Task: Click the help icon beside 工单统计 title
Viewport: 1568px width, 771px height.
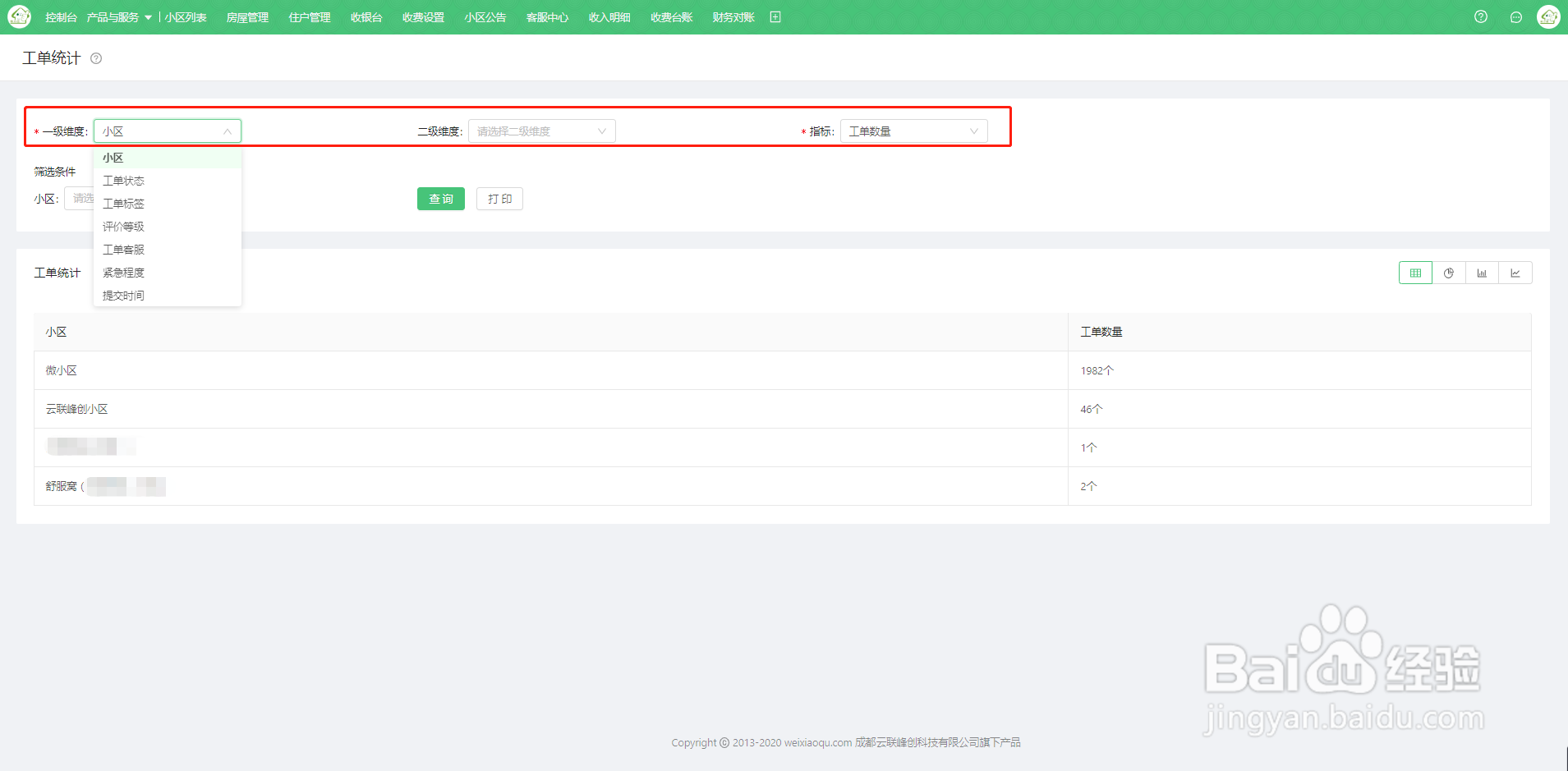Action: pos(96,58)
